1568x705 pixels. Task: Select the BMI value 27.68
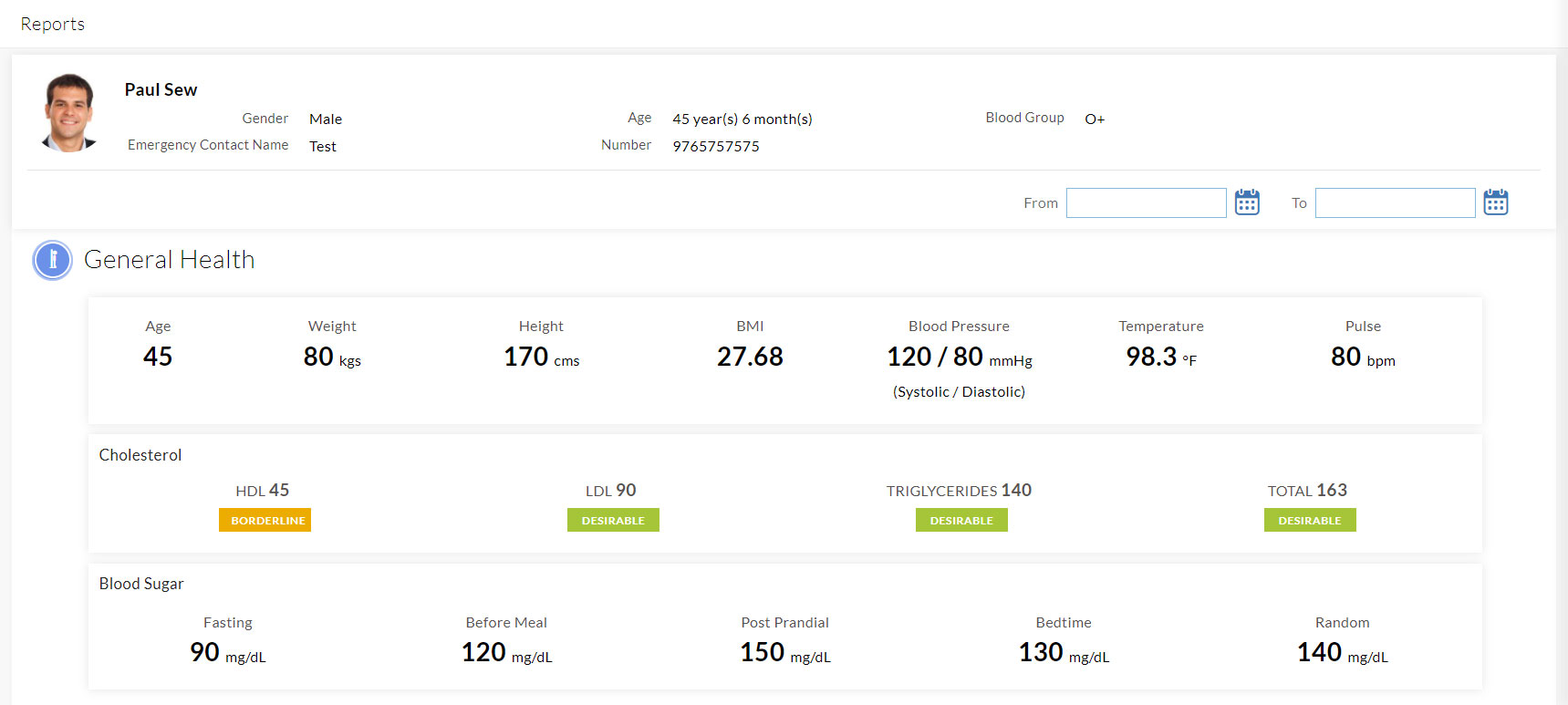click(x=750, y=357)
